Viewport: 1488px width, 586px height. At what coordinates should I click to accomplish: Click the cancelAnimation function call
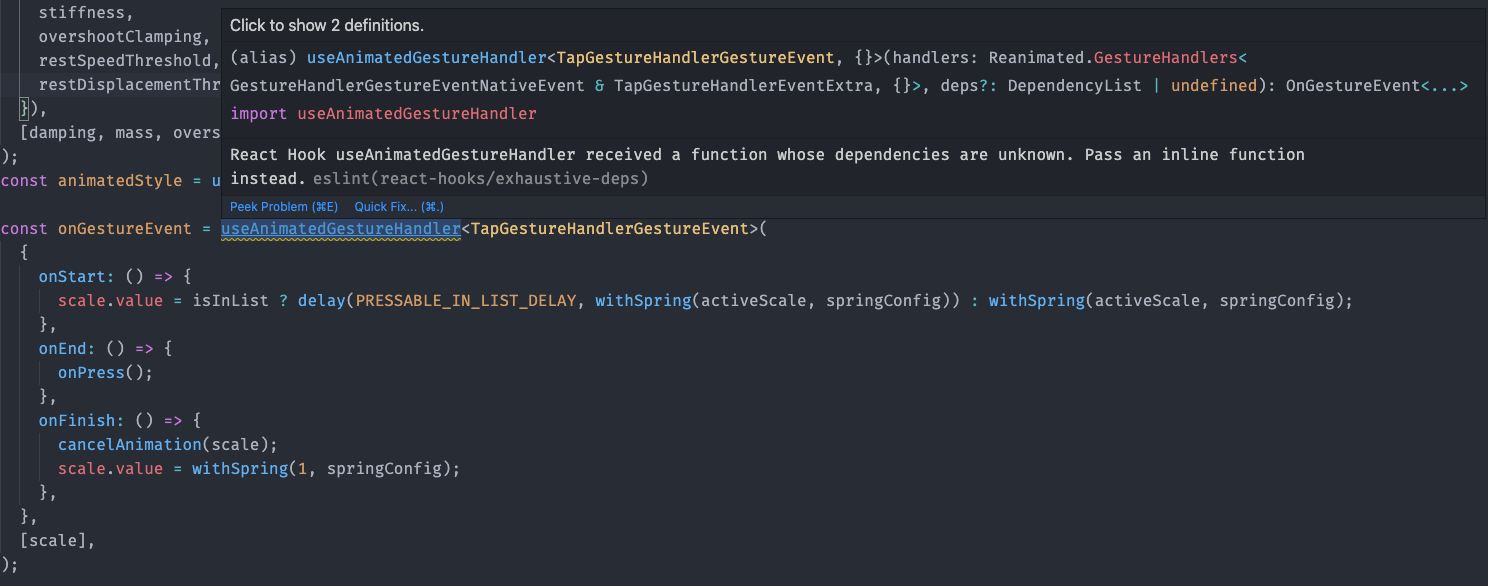tap(129, 444)
